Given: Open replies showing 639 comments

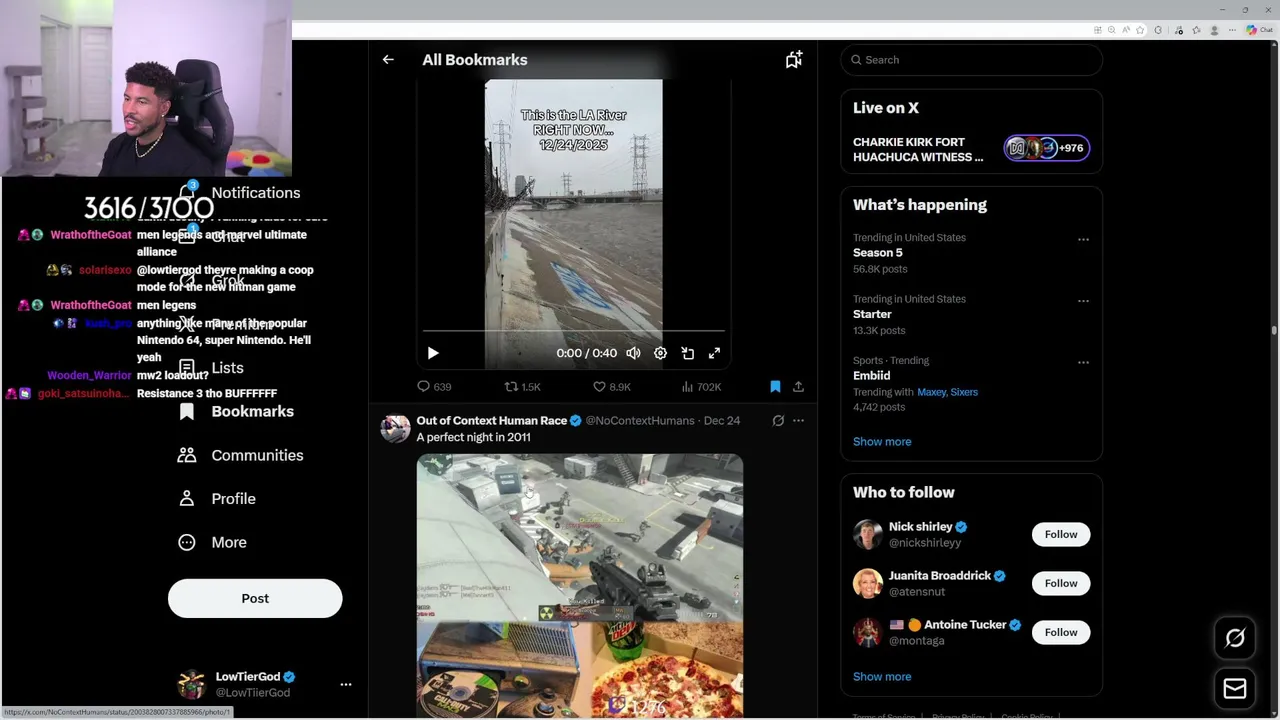Looking at the screenshot, I should coord(434,387).
